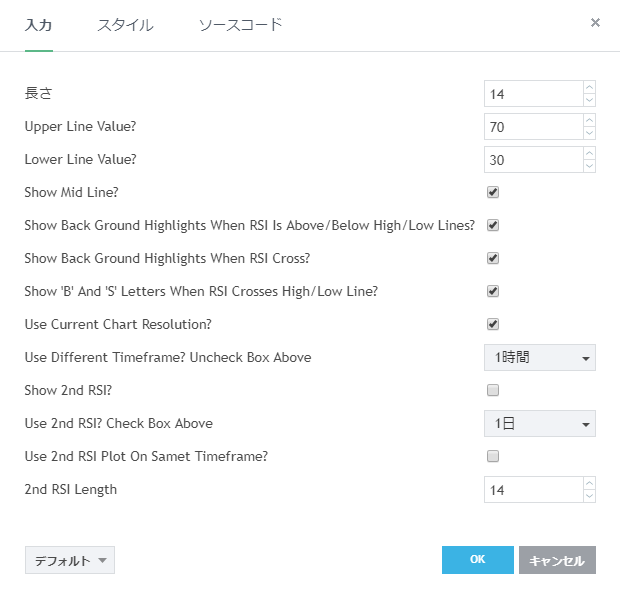620x597 pixels.
Task: Enable the Show 2nd RSI checkbox
Action: pos(493,390)
